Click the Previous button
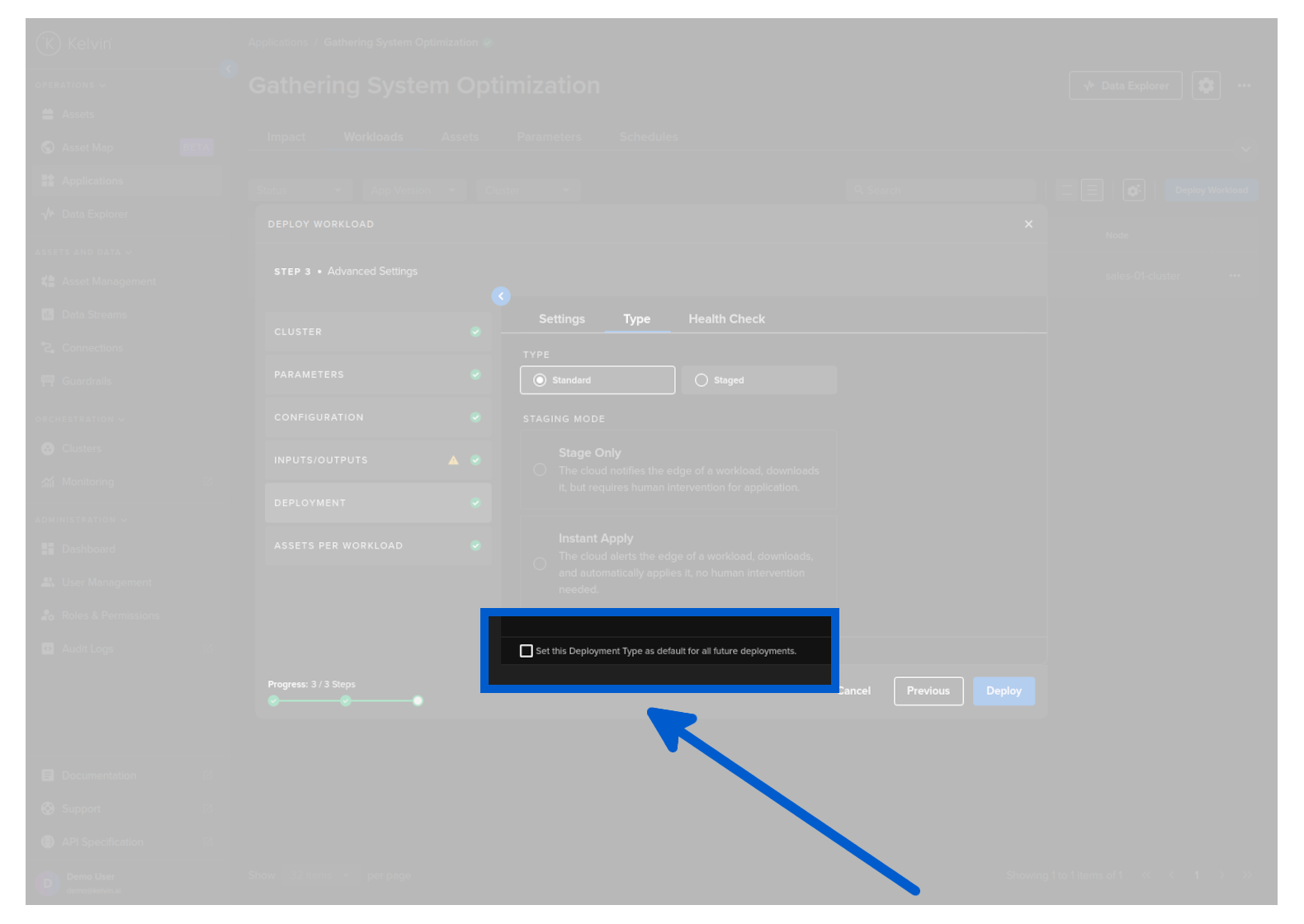The image size is (1304, 924). [x=928, y=691]
